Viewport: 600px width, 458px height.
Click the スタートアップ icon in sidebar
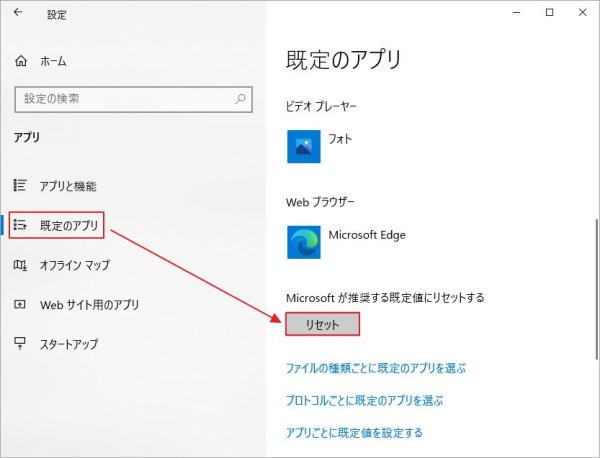20,343
